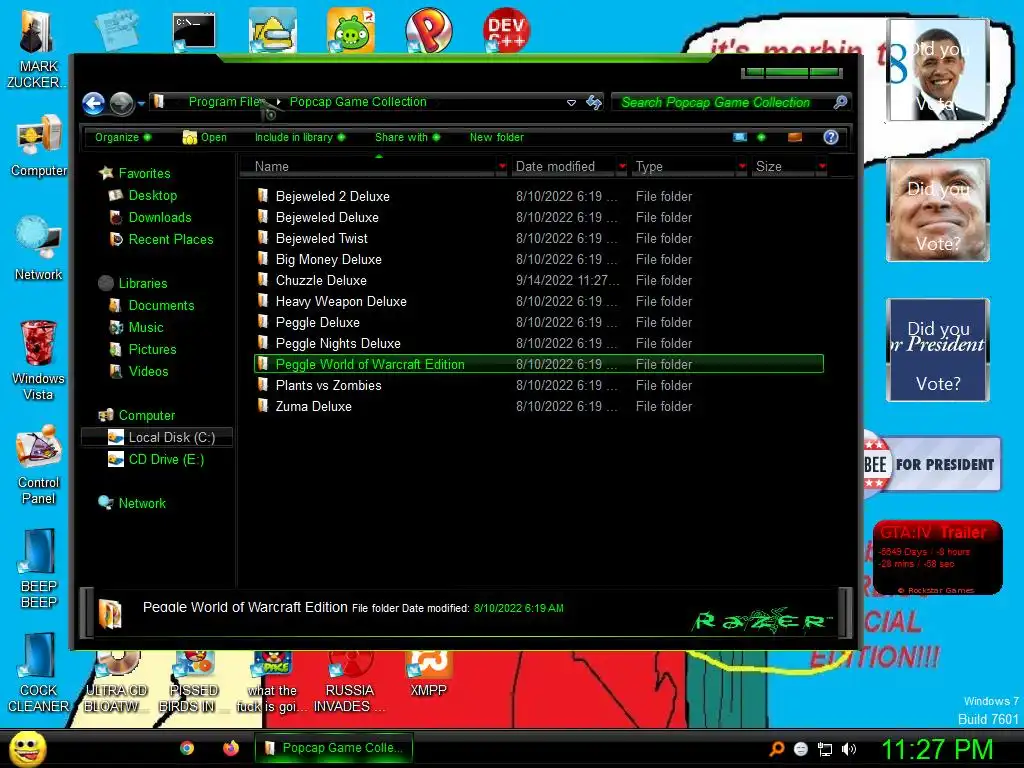Open help with the question mark icon
Viewport: 1024px width, 768px height.
831,137
